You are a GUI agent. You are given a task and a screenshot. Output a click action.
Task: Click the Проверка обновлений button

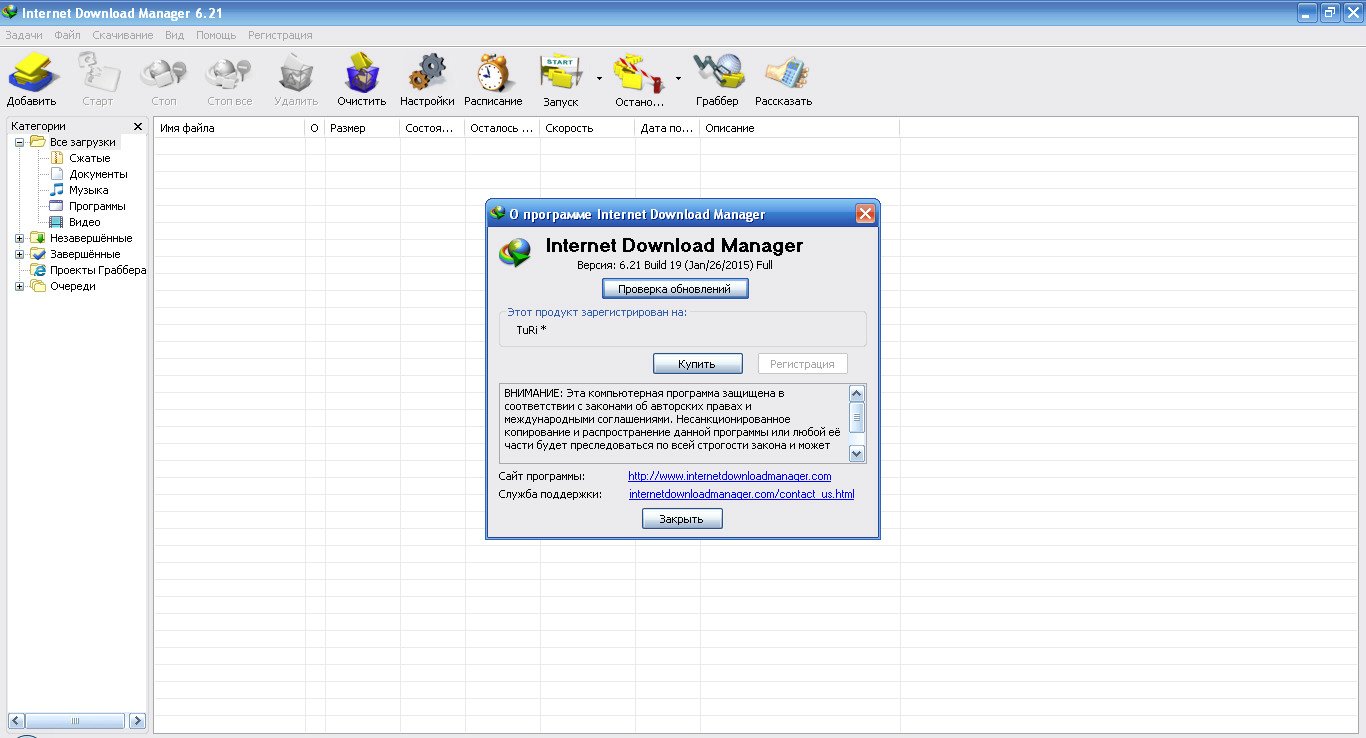click(x=675, y=289)
